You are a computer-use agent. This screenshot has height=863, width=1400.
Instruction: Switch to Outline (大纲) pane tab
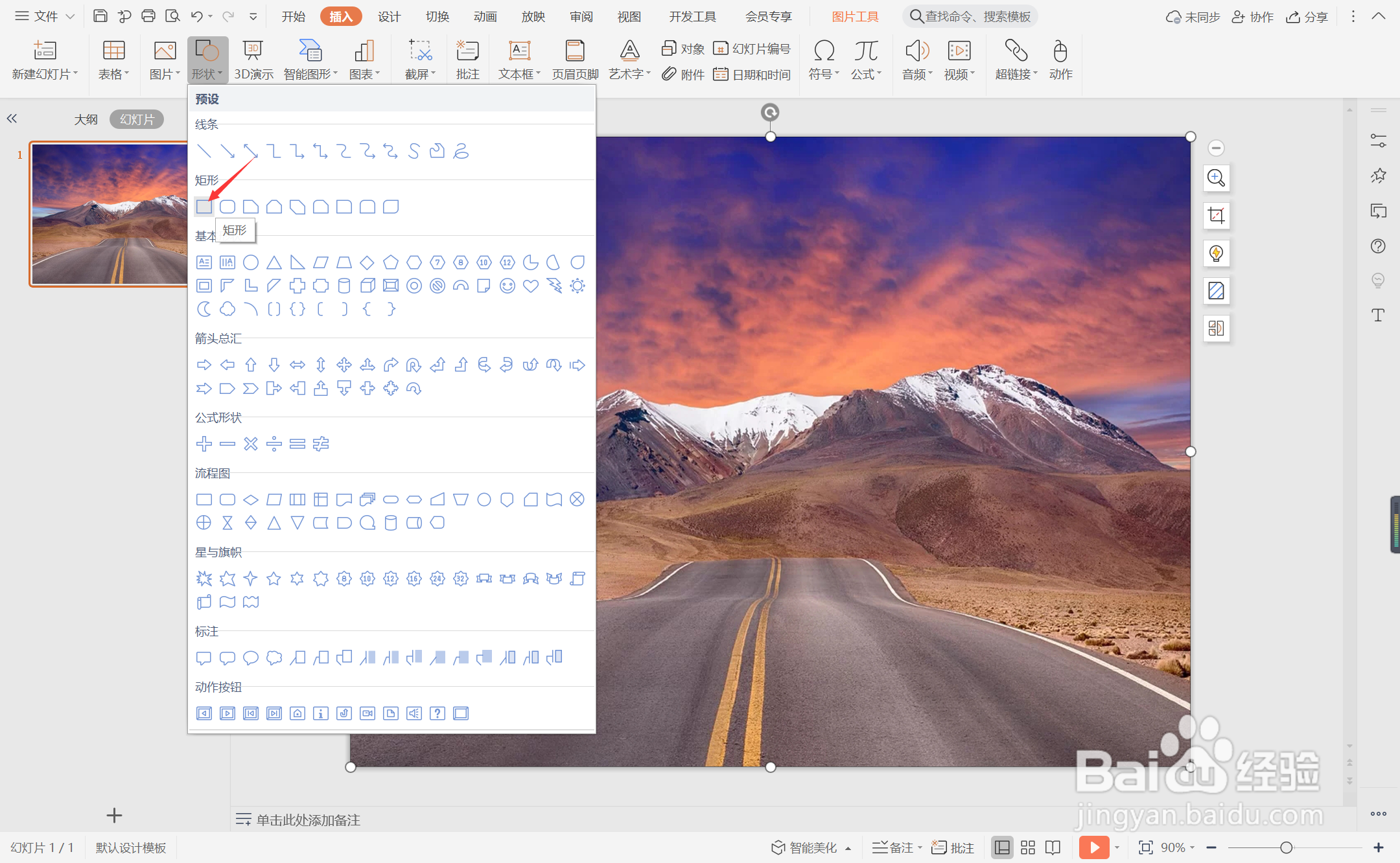(x=86, y=119)
